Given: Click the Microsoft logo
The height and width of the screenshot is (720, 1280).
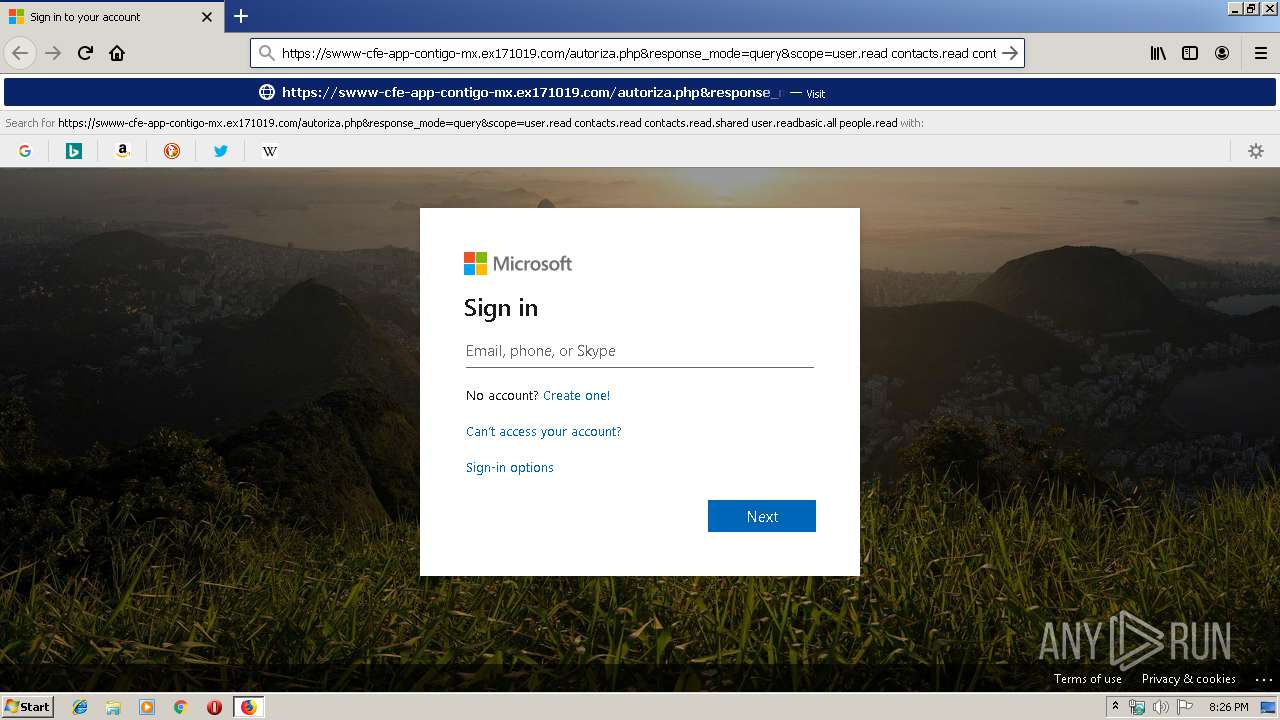Looking at the screenshot, I should tap(518, 264).
